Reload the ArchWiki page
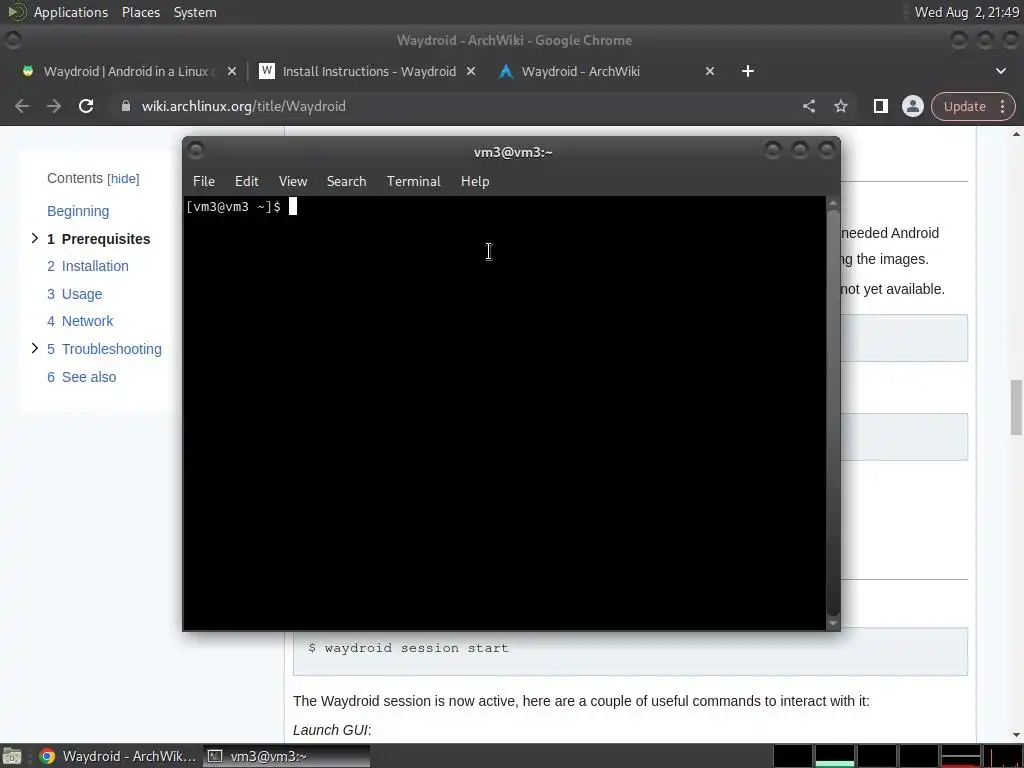 [86, 106]
